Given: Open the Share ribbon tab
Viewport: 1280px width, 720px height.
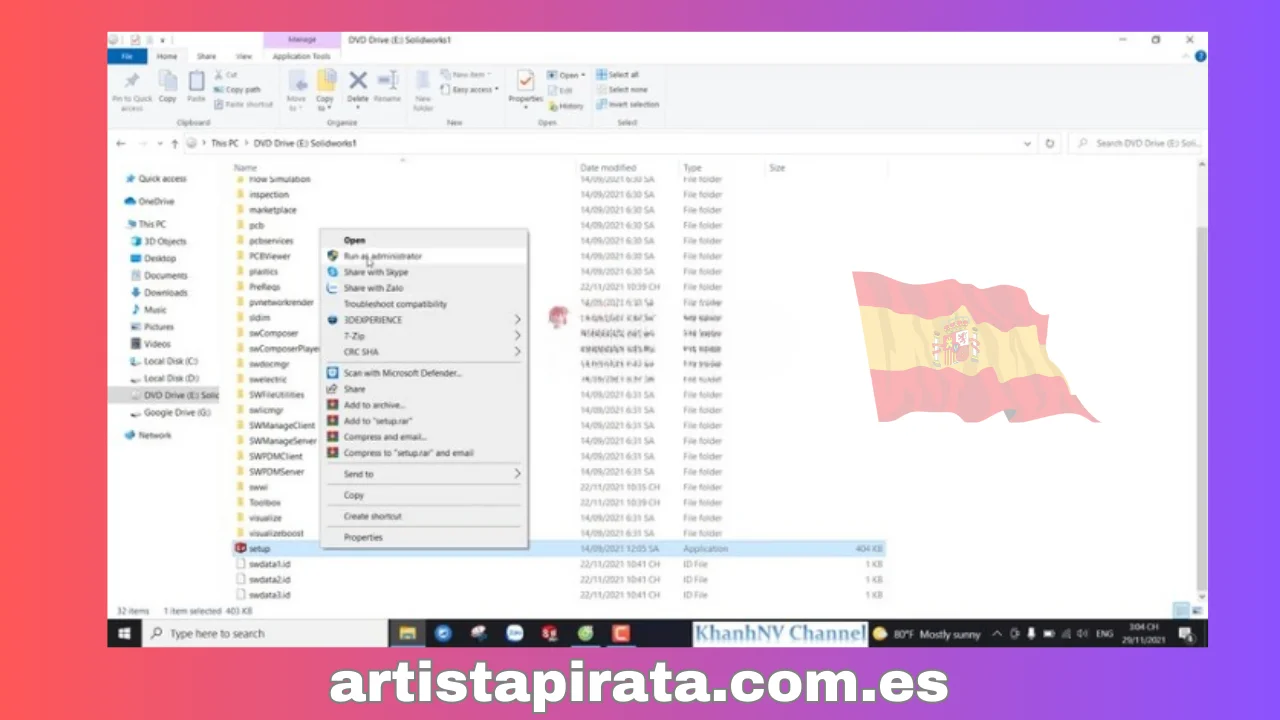Looking at the screenshot, I should 206,56.
